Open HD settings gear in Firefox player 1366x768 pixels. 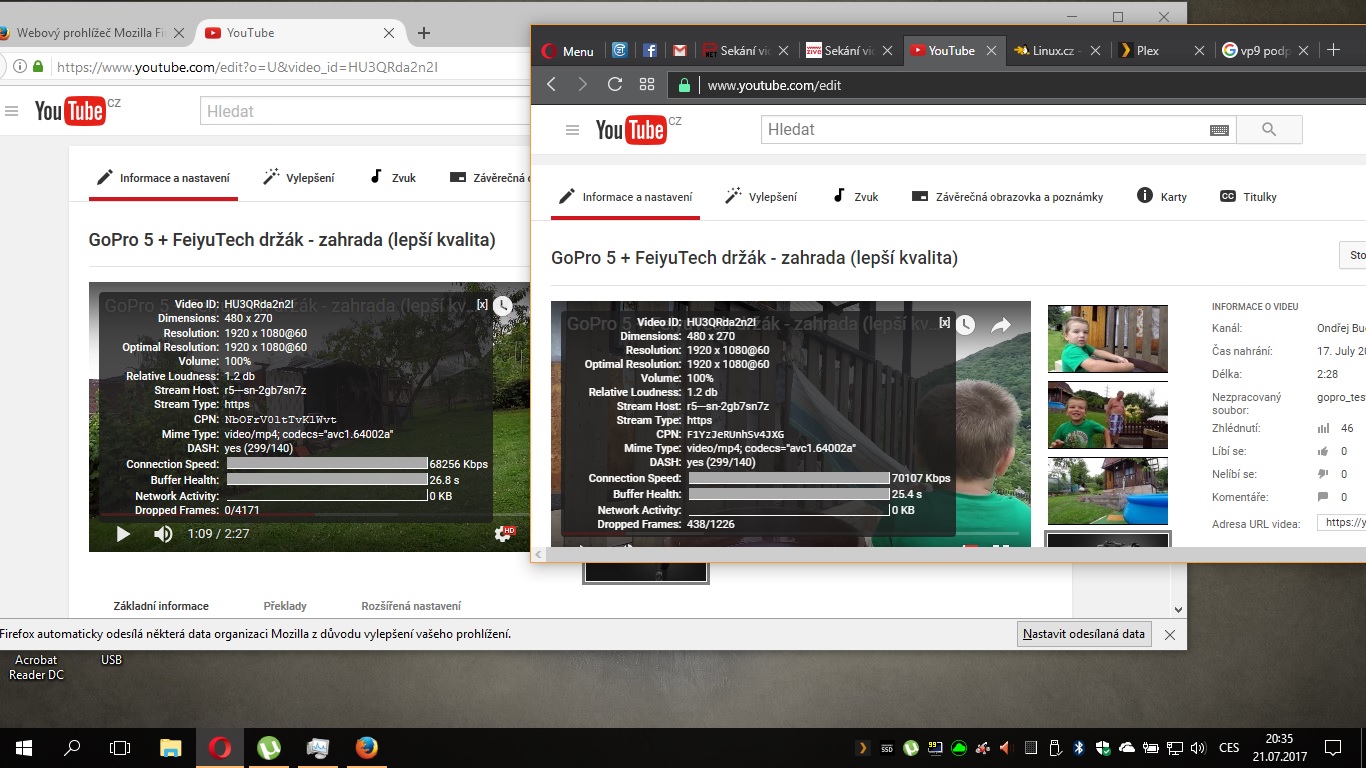pyautogui.click(x=505, y=534)
